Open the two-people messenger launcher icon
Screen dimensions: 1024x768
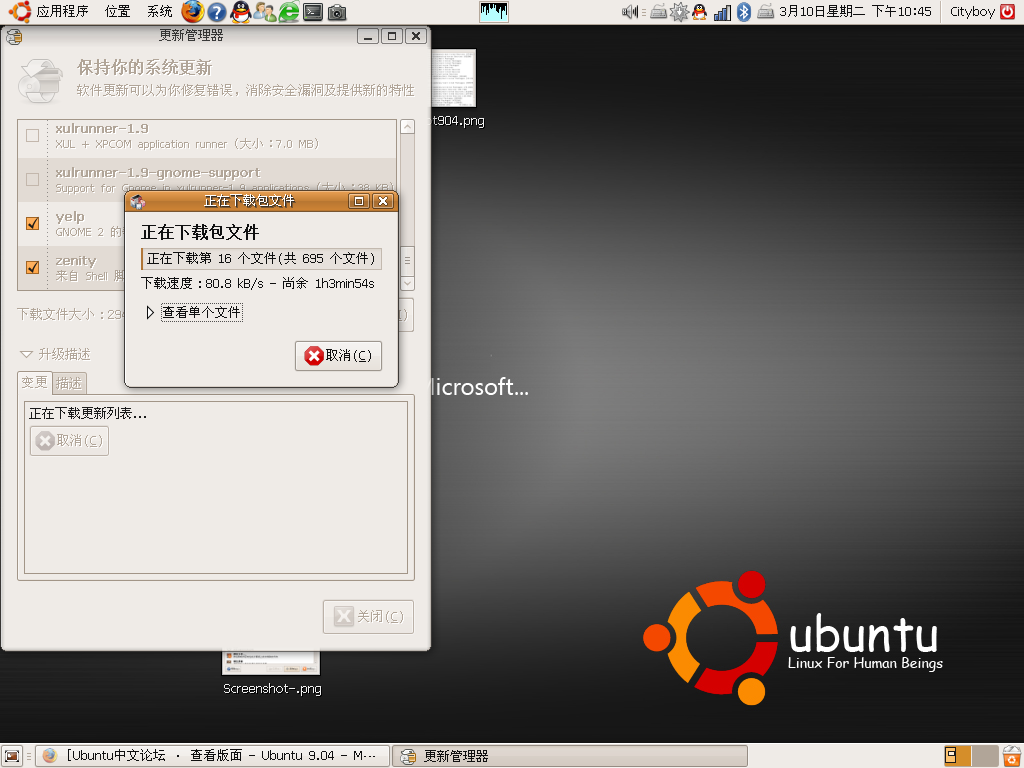click(264, 12)
